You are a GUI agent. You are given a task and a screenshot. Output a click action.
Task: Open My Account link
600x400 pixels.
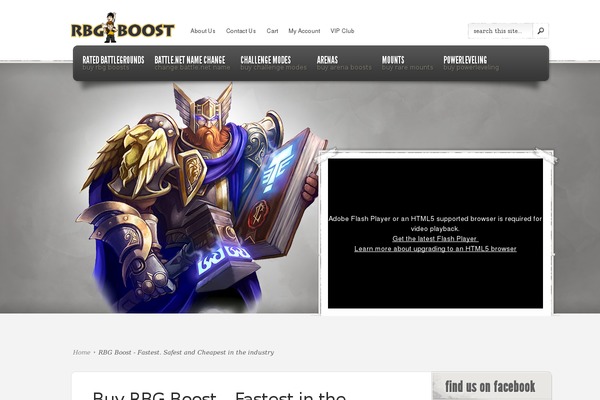click(x=304, y=31)
